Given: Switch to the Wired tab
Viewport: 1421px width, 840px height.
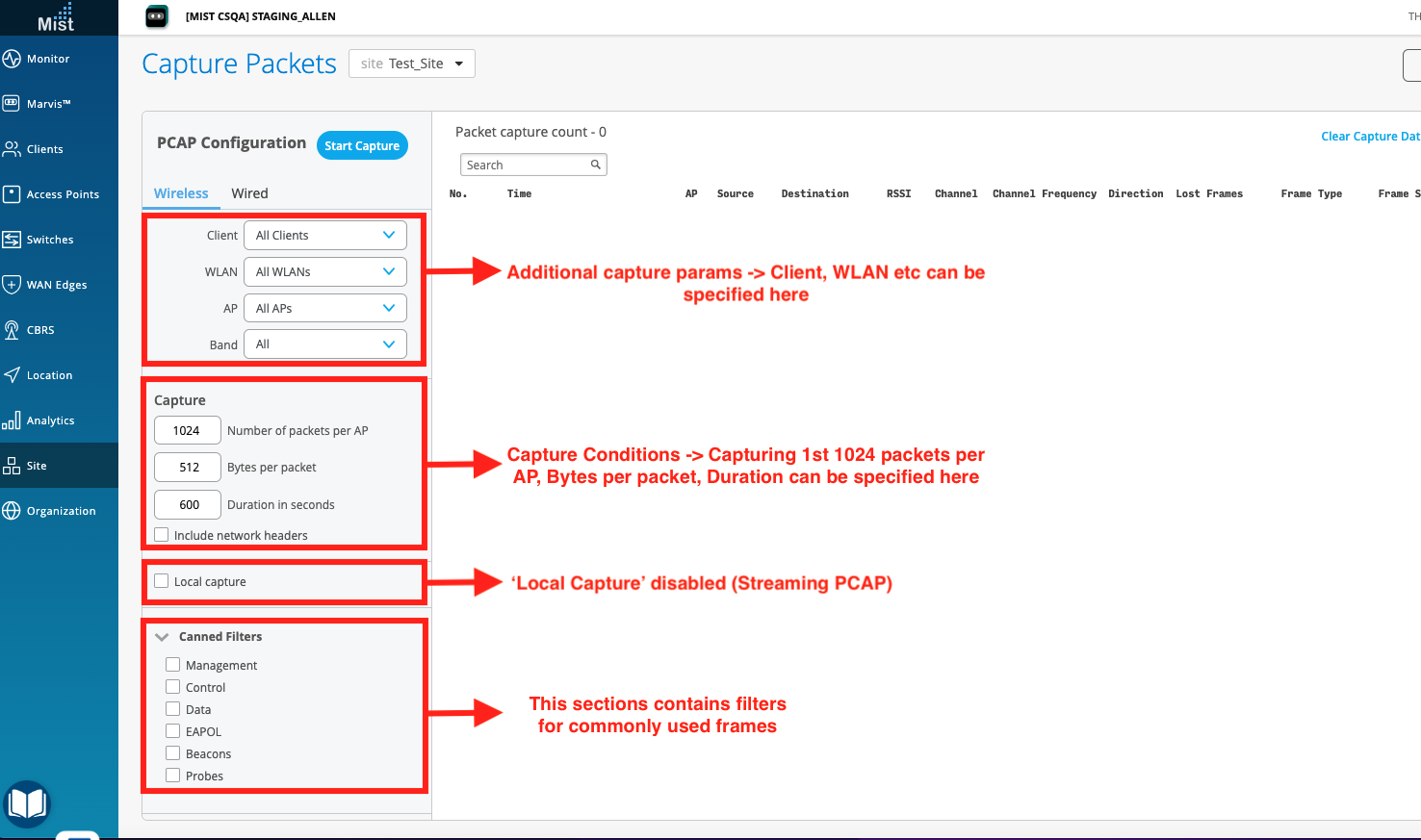Looking at the screenshot, I should 249,193.
